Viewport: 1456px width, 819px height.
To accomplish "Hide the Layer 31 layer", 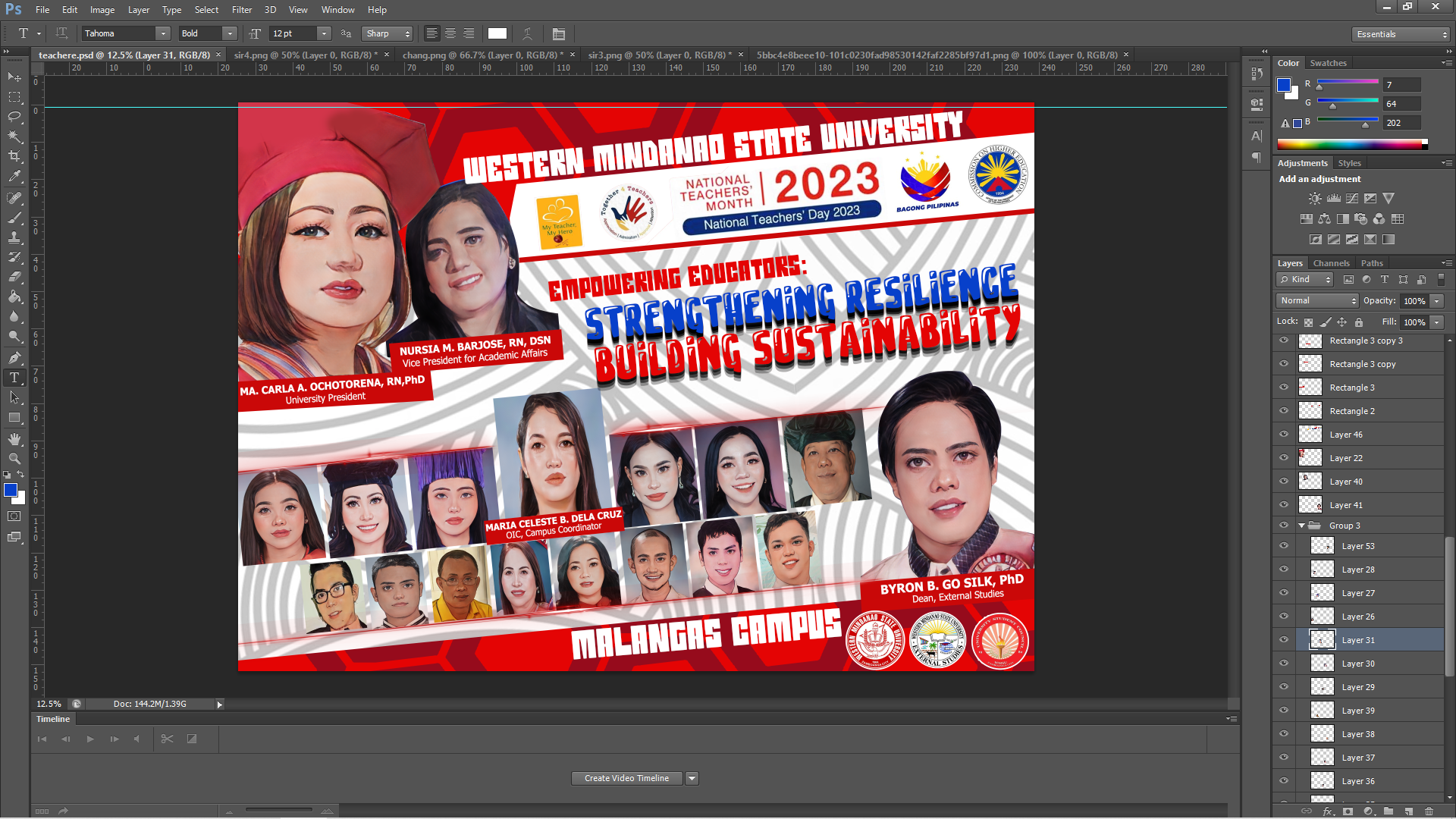I will 1284,640.
